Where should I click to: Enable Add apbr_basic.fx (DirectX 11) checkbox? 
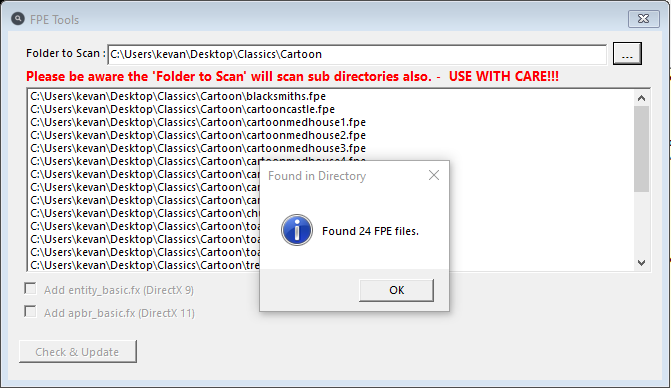coord(30,311)
